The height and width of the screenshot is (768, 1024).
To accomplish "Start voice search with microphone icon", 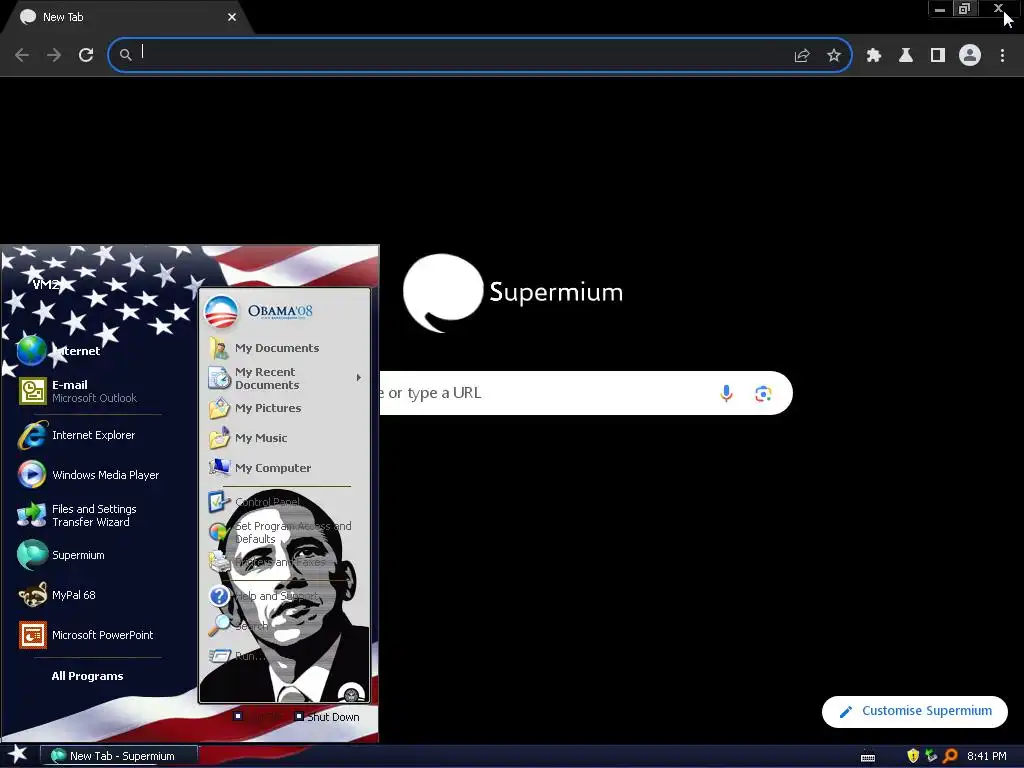I will point(726,393).
